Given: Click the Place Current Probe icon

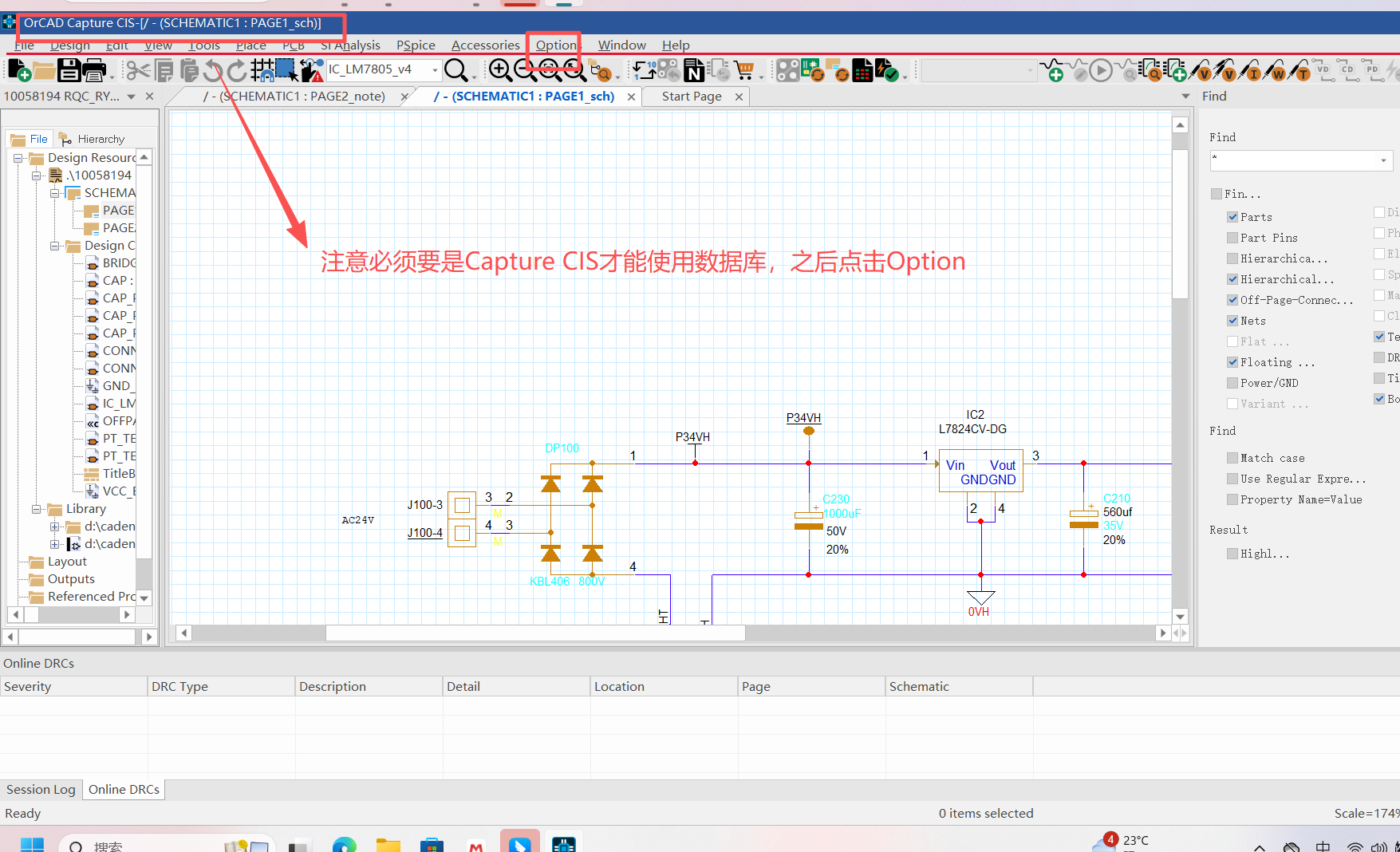Looking at the screenshot, I should pyautogui.click(x=1252, y=70).
